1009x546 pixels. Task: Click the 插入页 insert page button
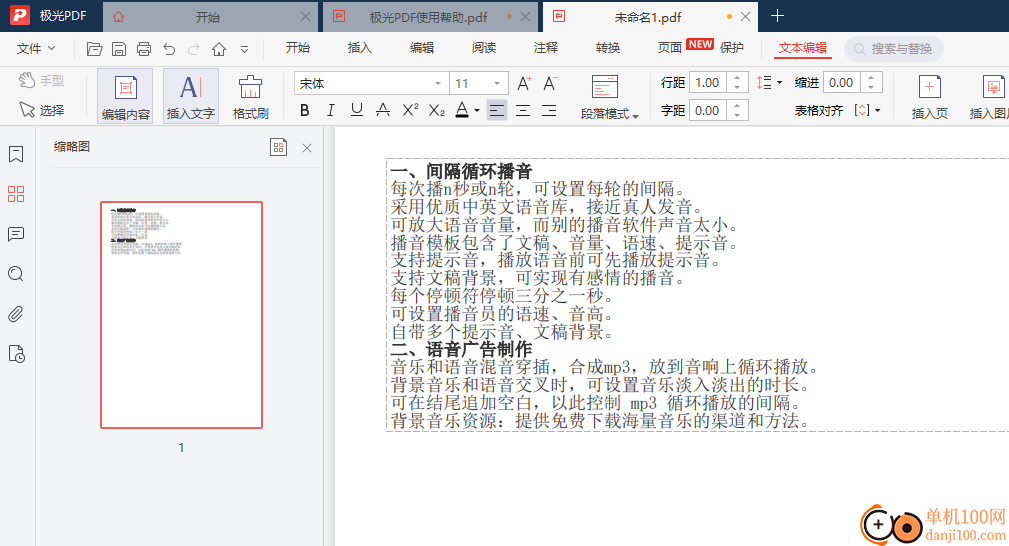pos(929,97)
